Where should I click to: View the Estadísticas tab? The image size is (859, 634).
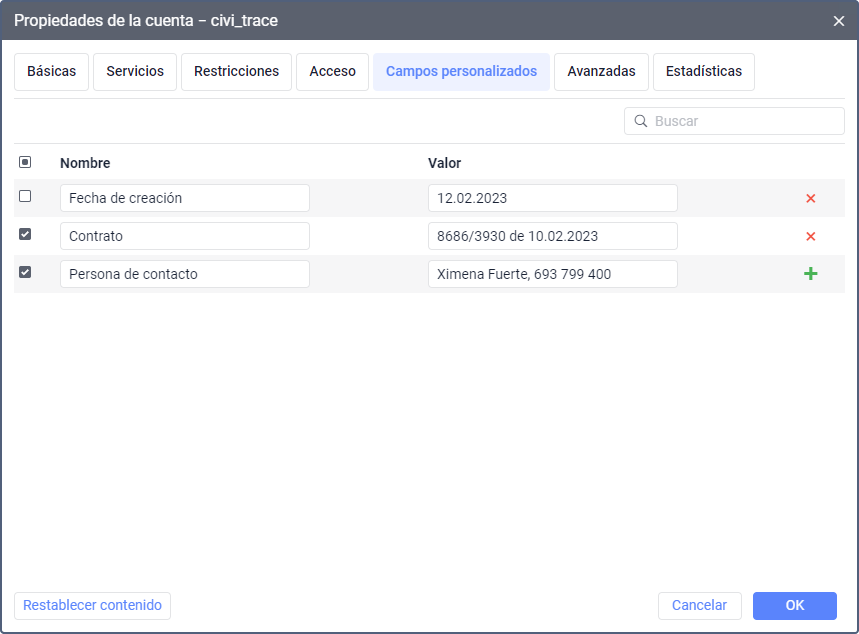click(703, 72)
